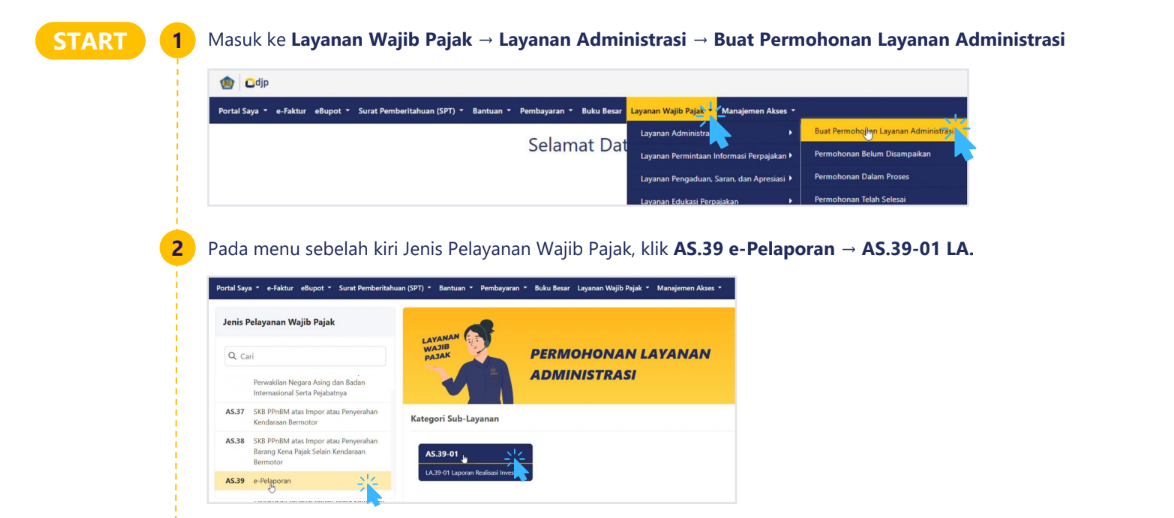Select AS.37 SKB PPnBM Kendaraan Bermotor row
The image size is (1174, 518).
305,417
